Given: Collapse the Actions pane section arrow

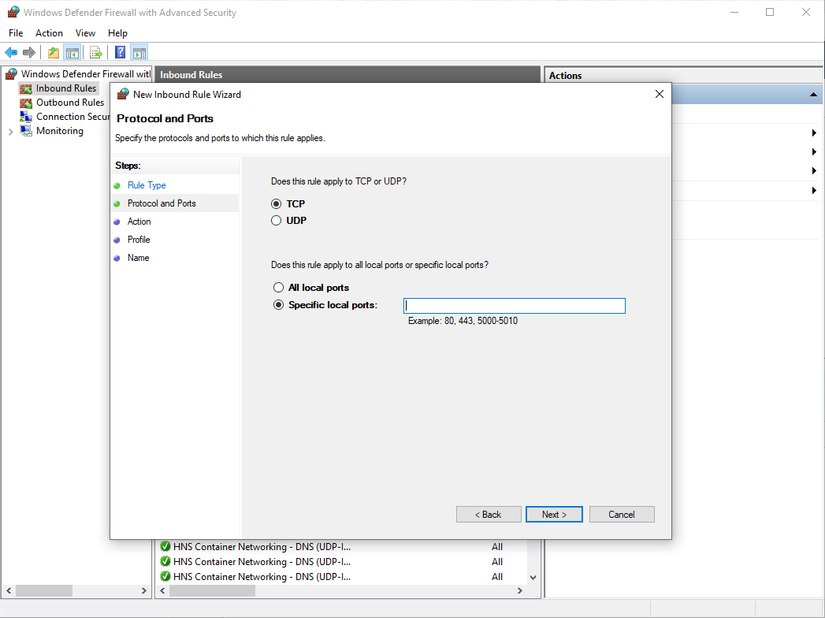Looking at the screenshot, I should click(813, 95).
